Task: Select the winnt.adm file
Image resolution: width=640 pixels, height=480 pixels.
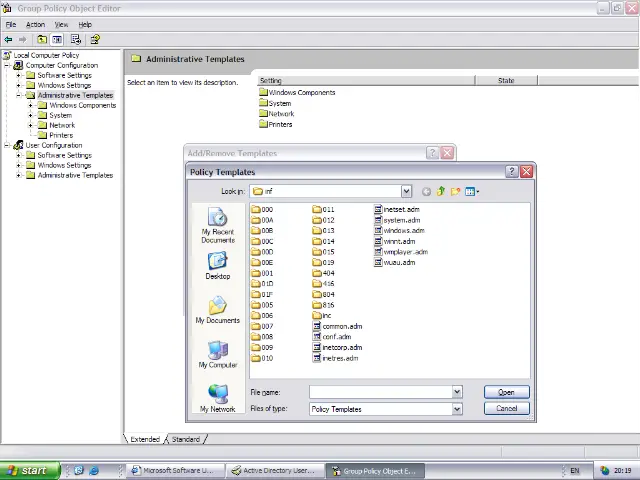Action: (395, 241)
